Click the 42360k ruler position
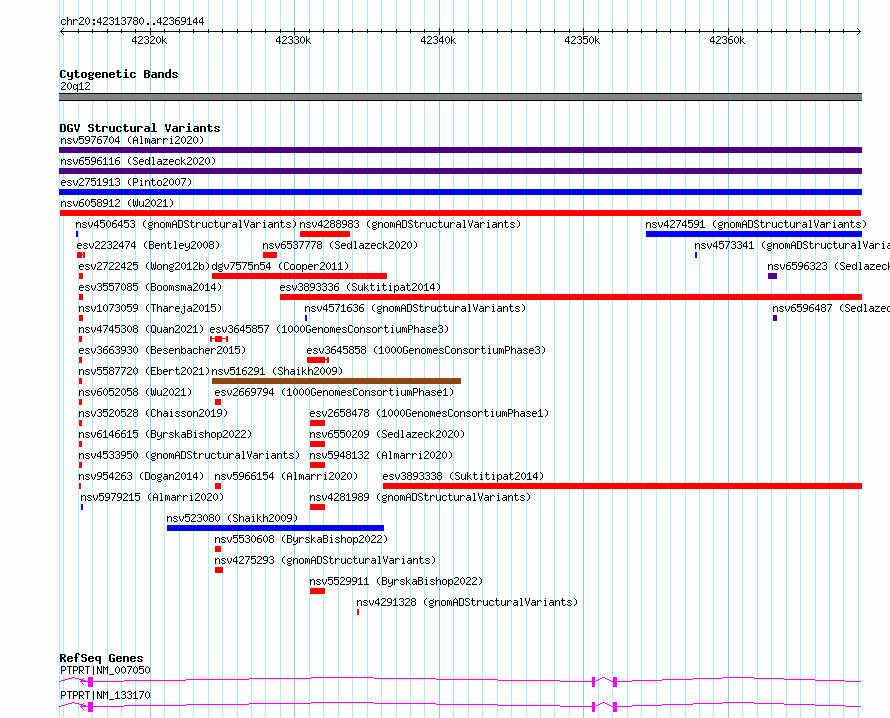 point(727,40)
